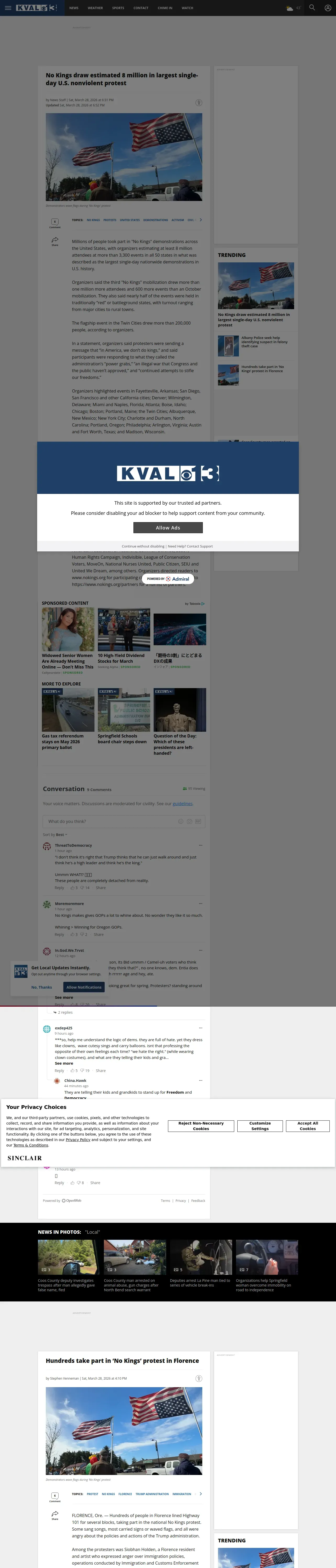336x1568 pixels.
Task: Like ThreatToDemocracy's comment with thumbs up
Action: (x=72, y=888)
